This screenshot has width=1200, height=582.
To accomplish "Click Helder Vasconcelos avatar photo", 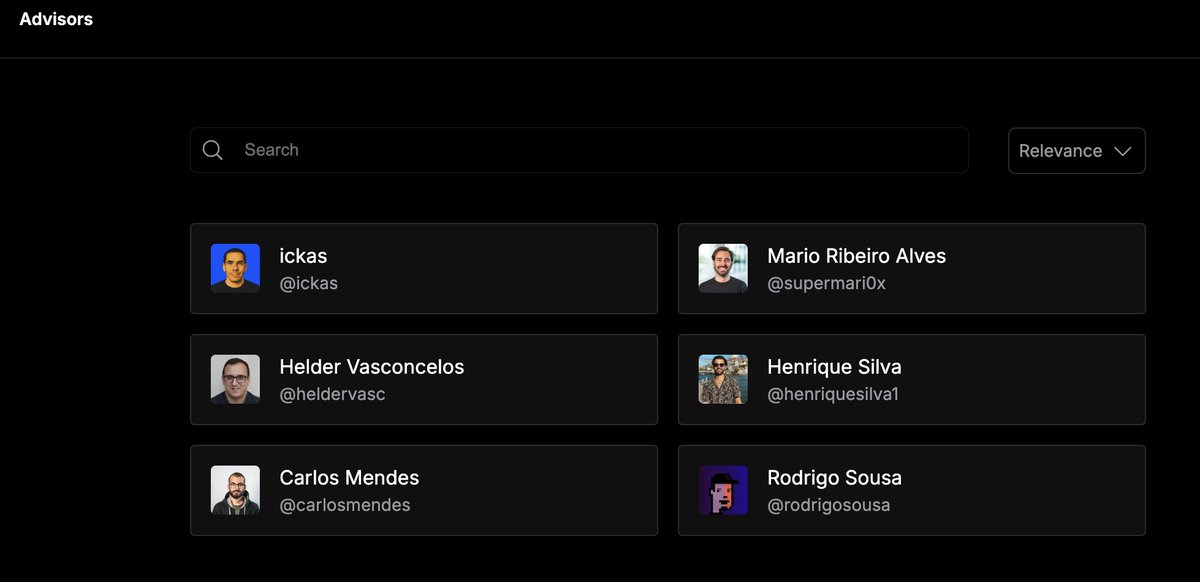I will (235, 379).
